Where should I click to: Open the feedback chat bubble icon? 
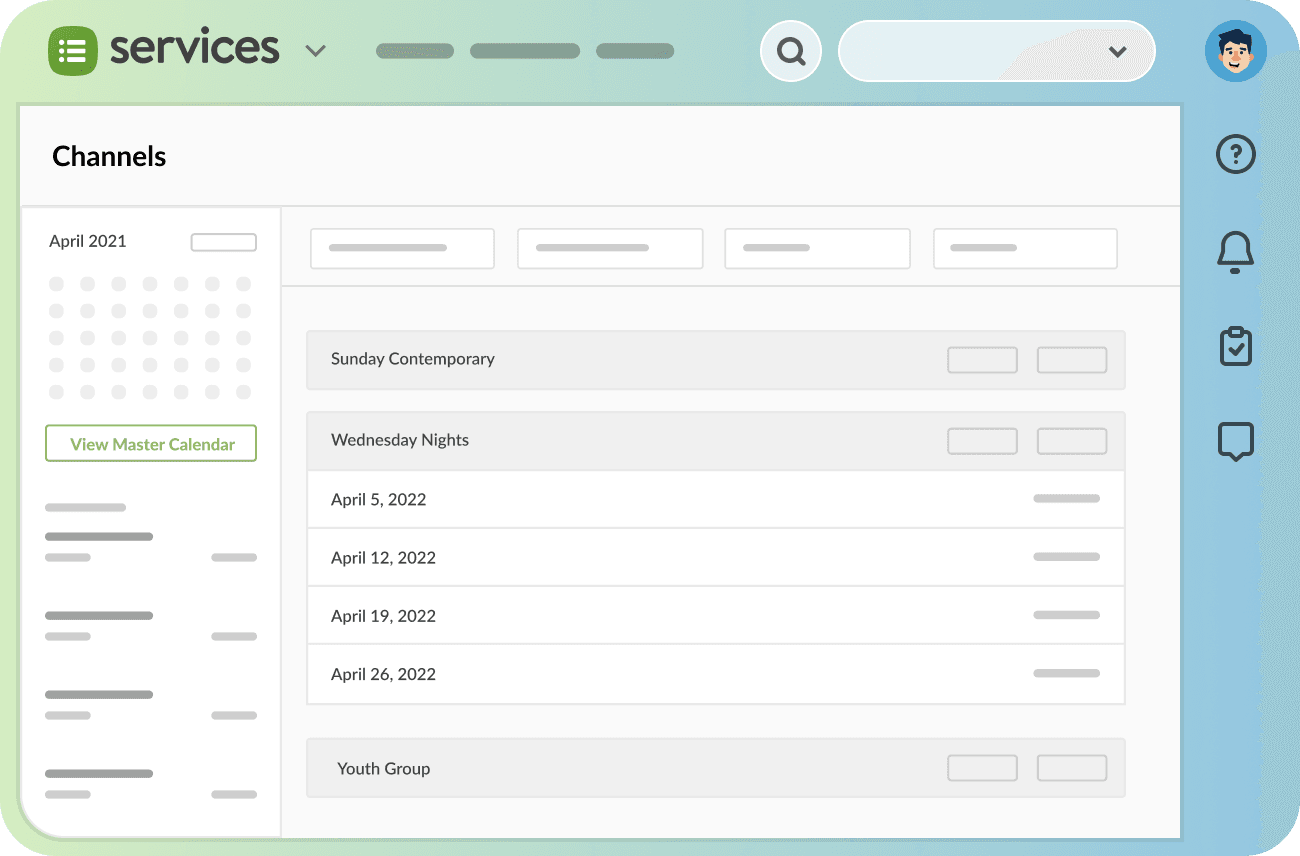(x=1235, y=441)
